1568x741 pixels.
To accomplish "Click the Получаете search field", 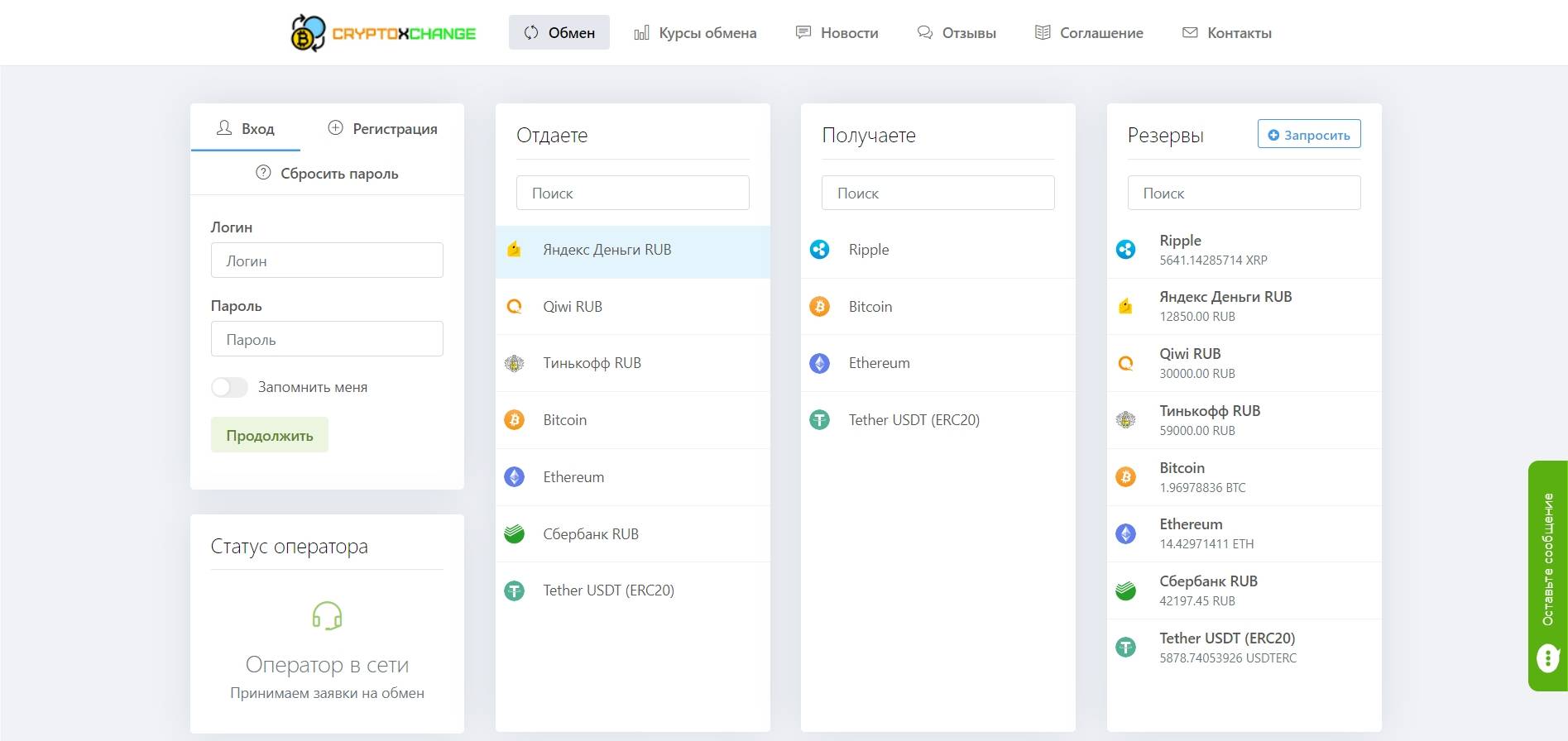I will click(x=938, y=193).
